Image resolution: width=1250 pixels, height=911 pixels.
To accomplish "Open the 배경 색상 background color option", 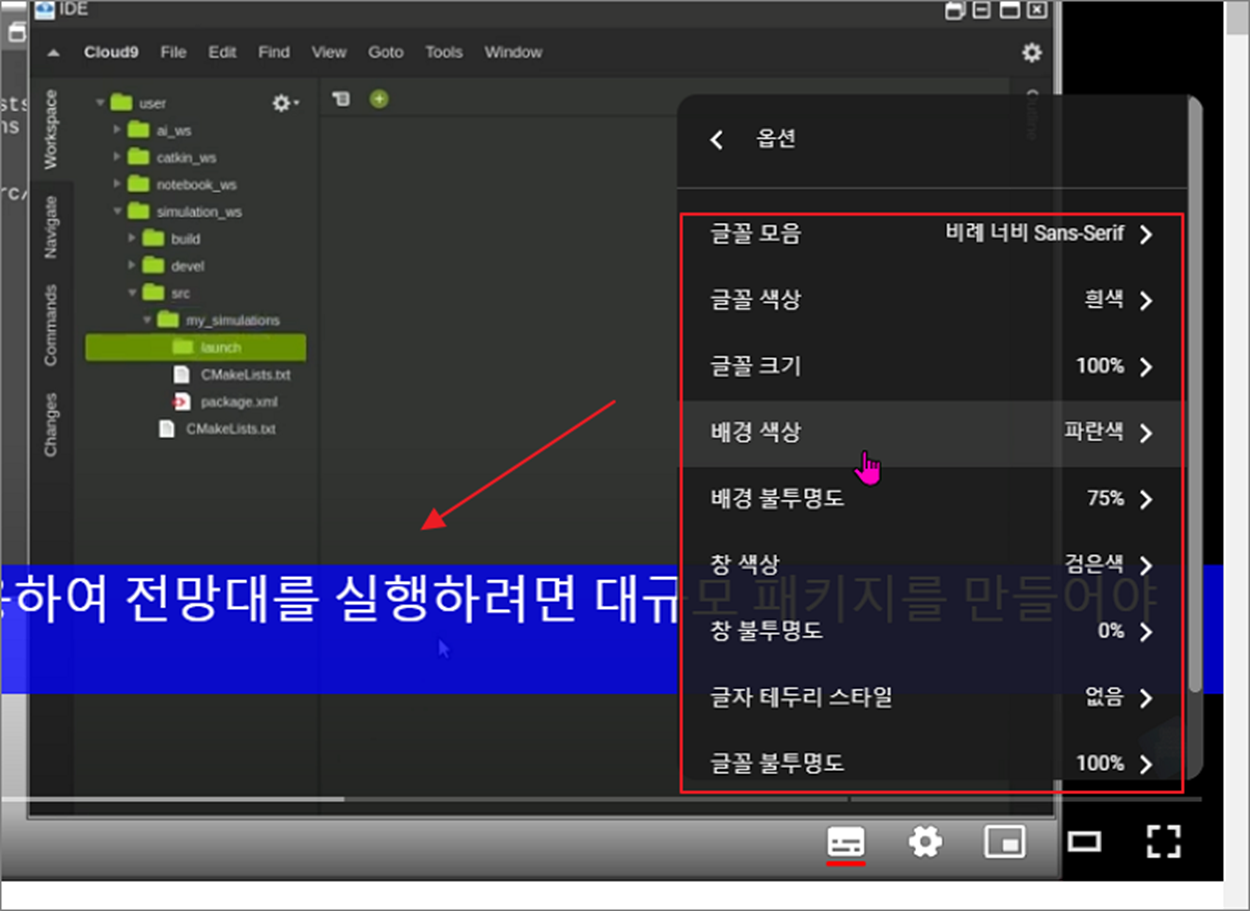I will click(931, 433).
